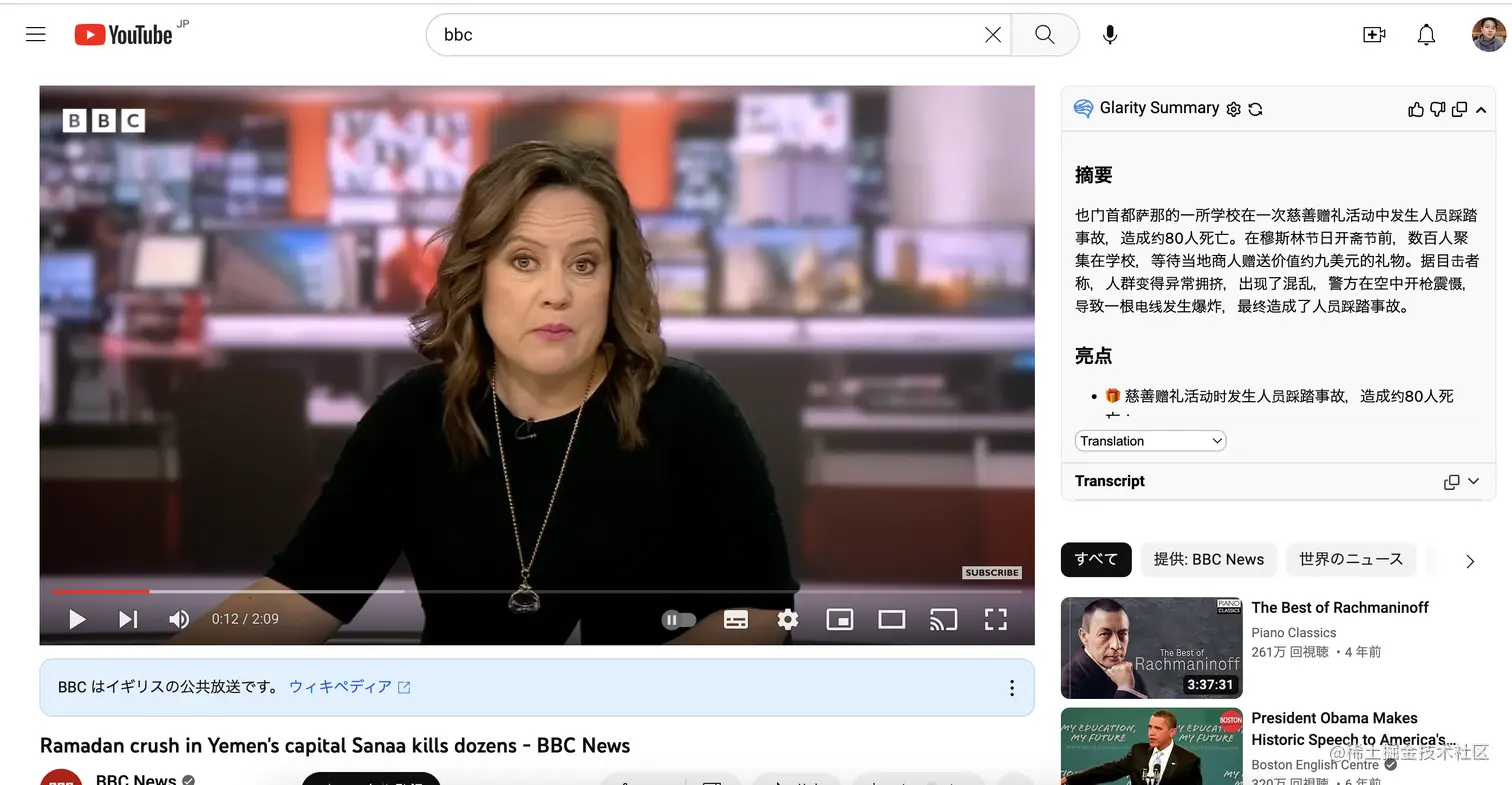Click the 摘要 heading

1094,175
